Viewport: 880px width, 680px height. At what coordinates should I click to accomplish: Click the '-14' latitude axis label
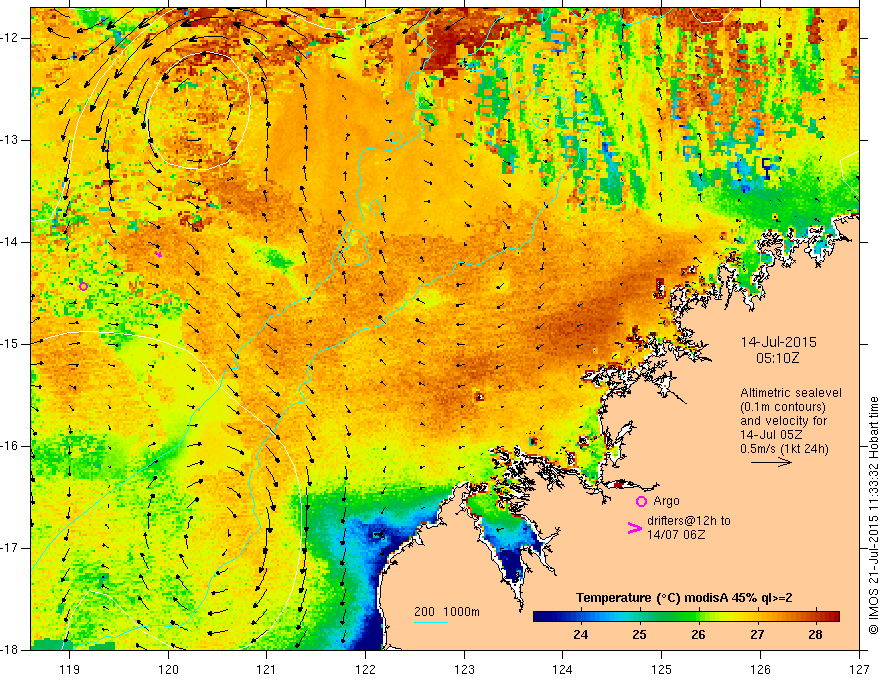tap(10, 242)
